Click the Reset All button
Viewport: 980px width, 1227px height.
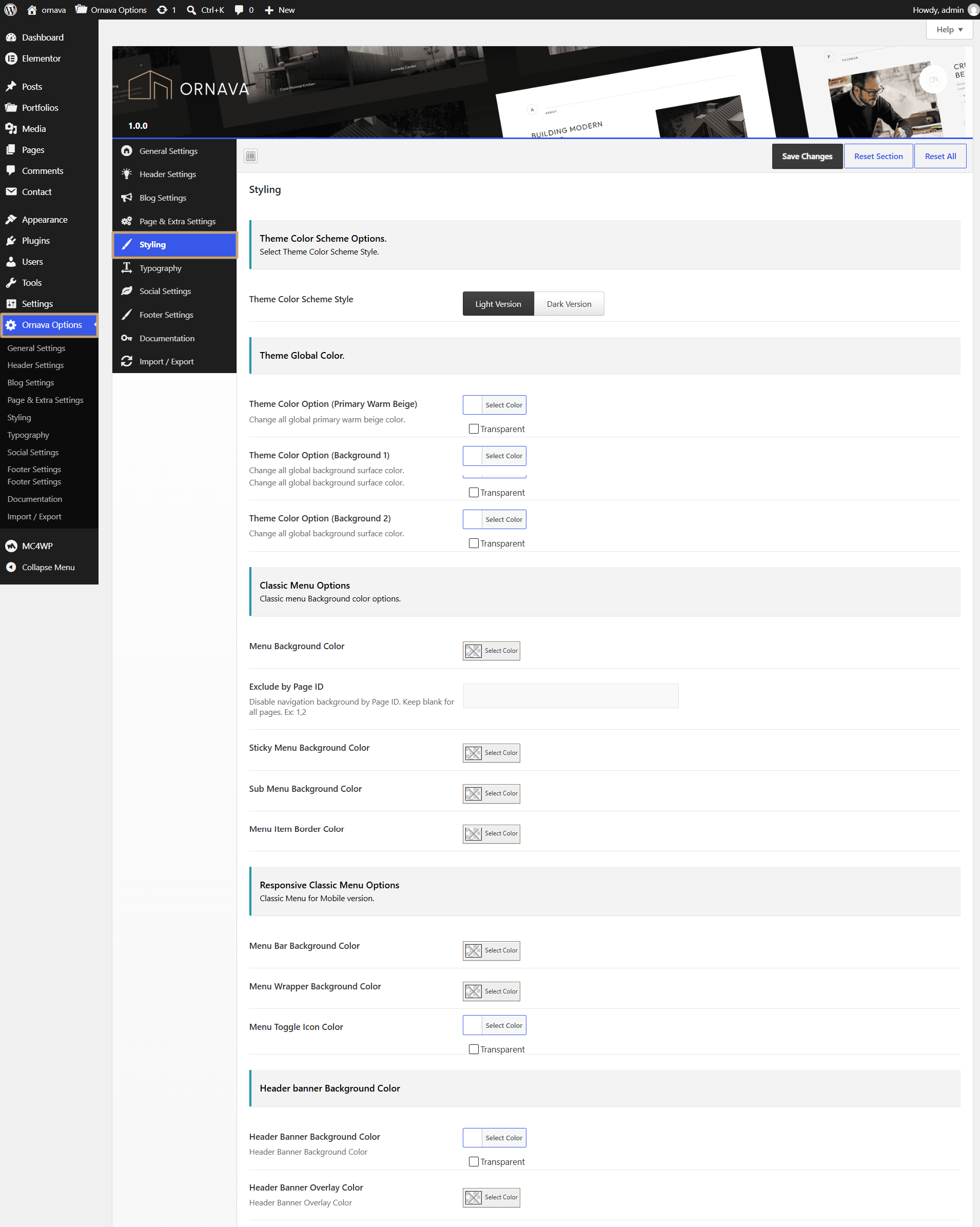(x=940, y=156)
